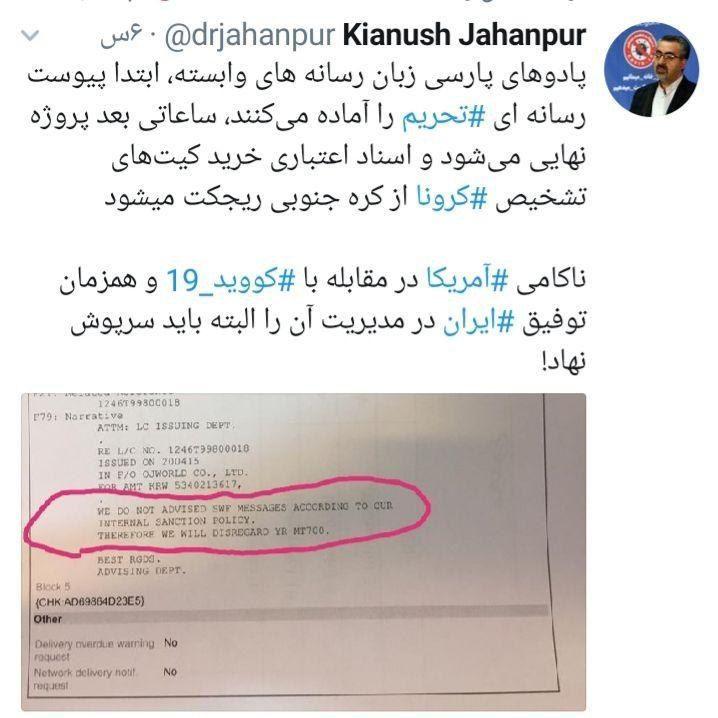Click first paragraph ending with ریجکت میشود

(x=306, y=136)
